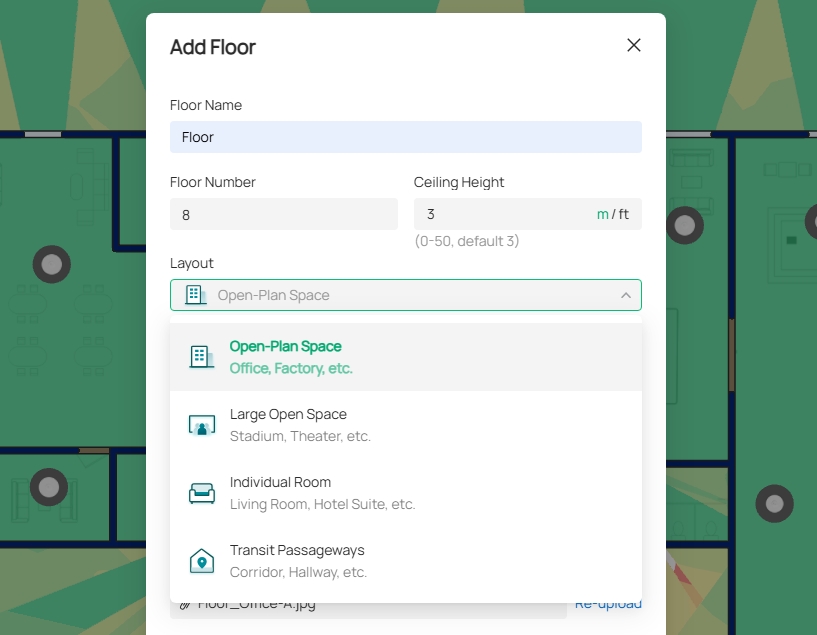Collapse the Layout dropdown using its chevron
Screen dimensions: 817x635
click(x=625, y=295)
